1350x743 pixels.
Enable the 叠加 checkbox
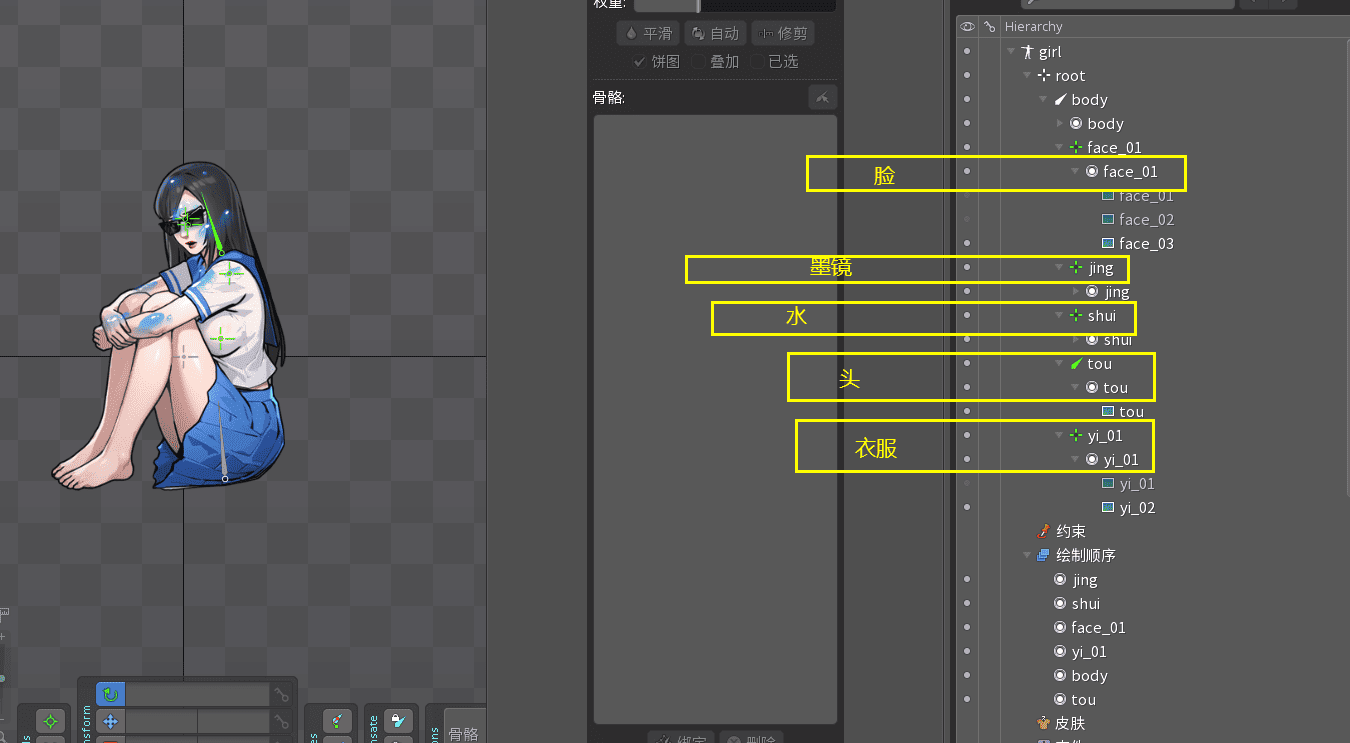click(x=699, y=62)
